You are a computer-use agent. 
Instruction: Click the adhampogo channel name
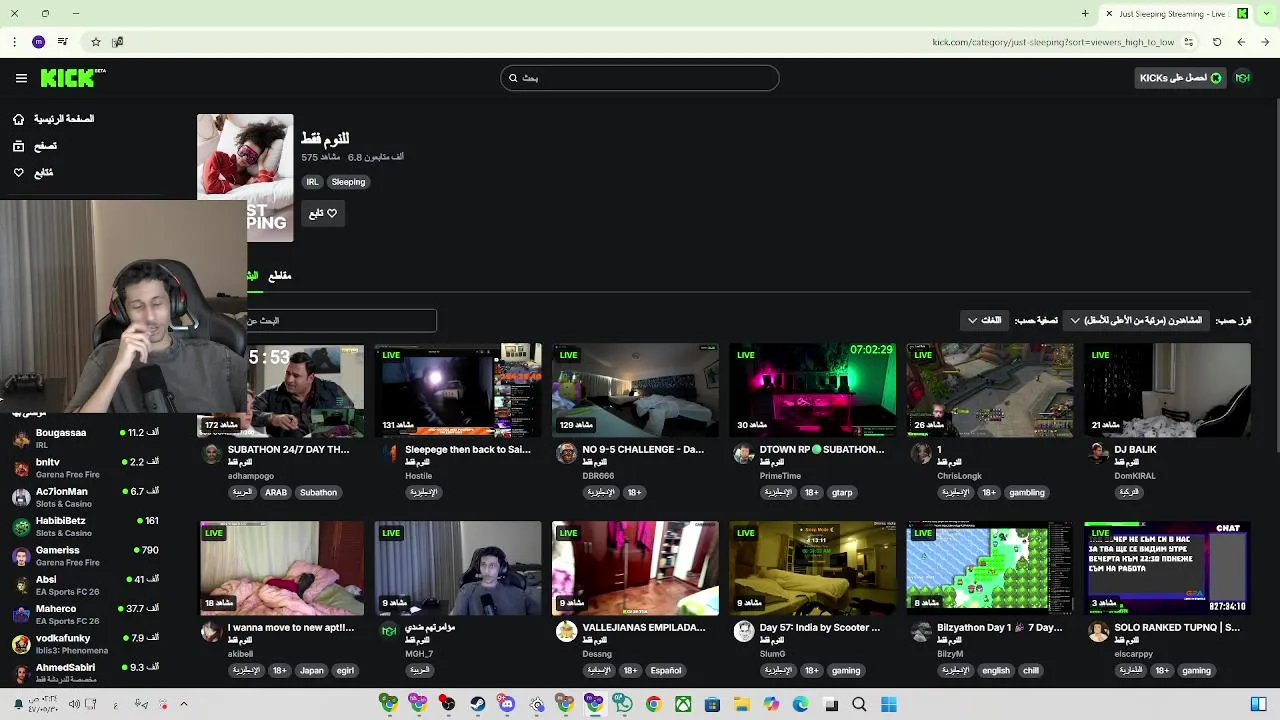point(250,476)
